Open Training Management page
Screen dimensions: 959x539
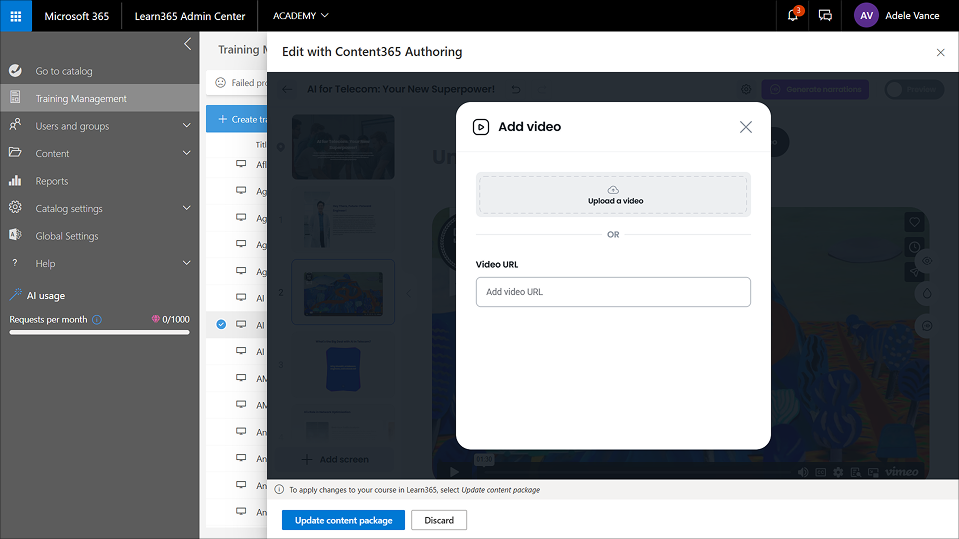[81, 98]
